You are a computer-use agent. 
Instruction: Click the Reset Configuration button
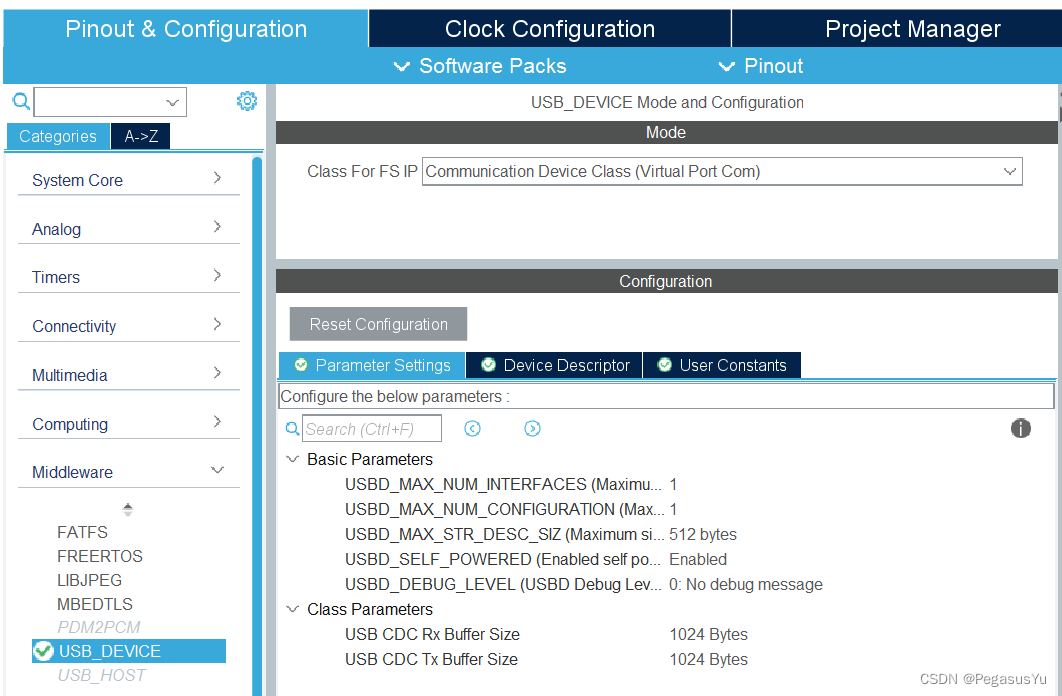tap(379, 324)
